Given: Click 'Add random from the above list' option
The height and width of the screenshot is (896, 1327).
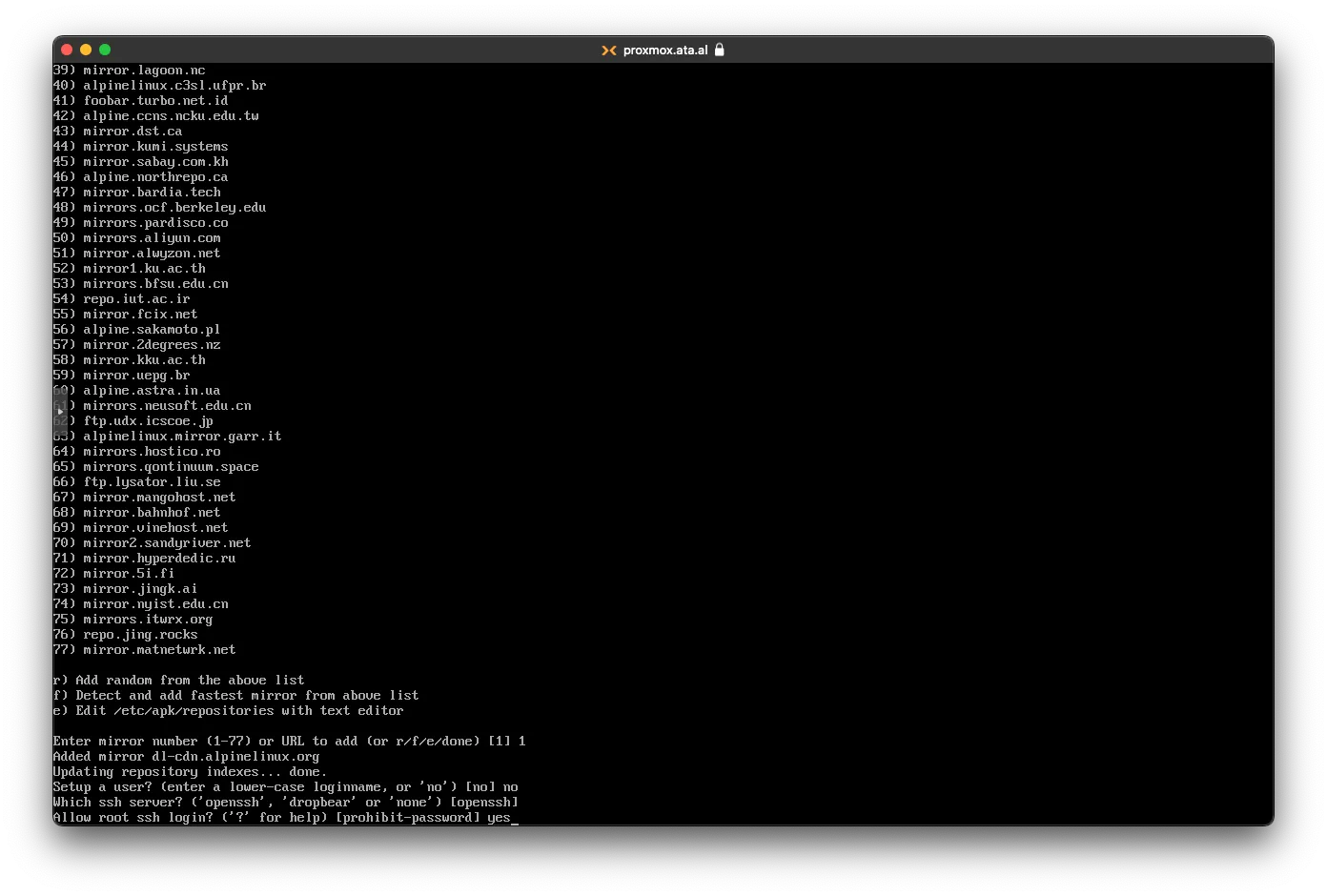Looking at the screenshot, I should 179,681.
